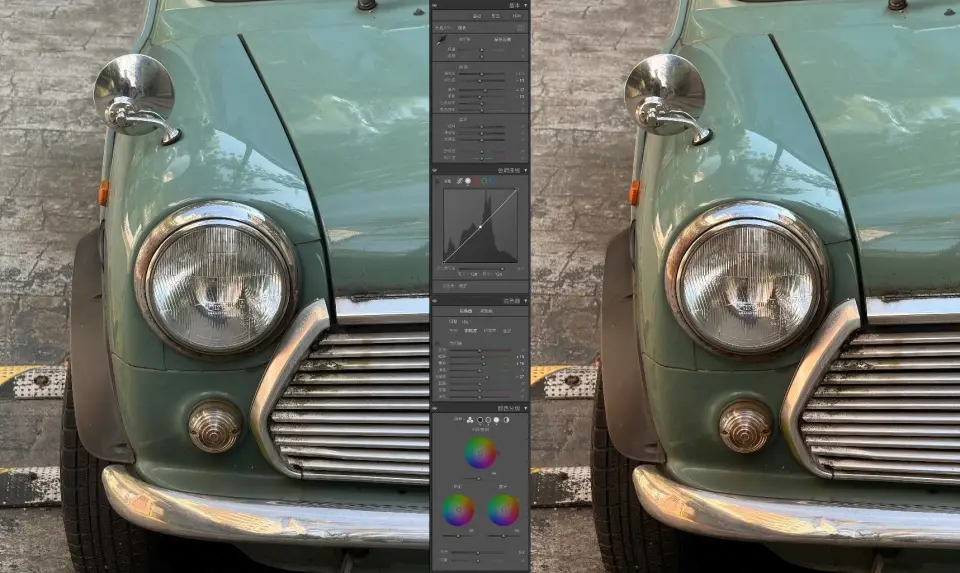Screen dimensions: 960x573
Task: Click the midtone color wheel center
Action: (x=480, y=454)
